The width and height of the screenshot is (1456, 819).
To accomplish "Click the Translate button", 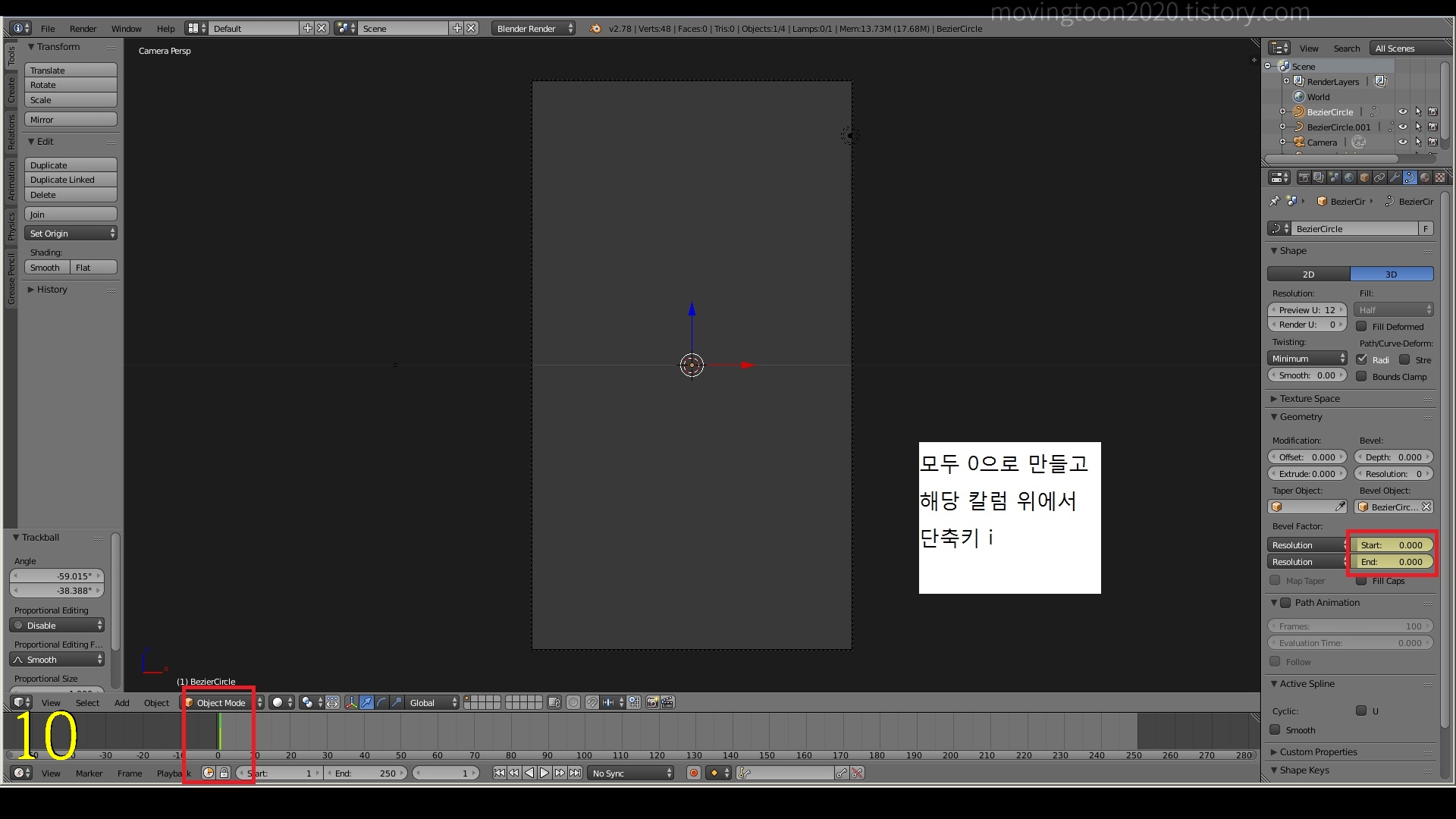I will [71, 70].
